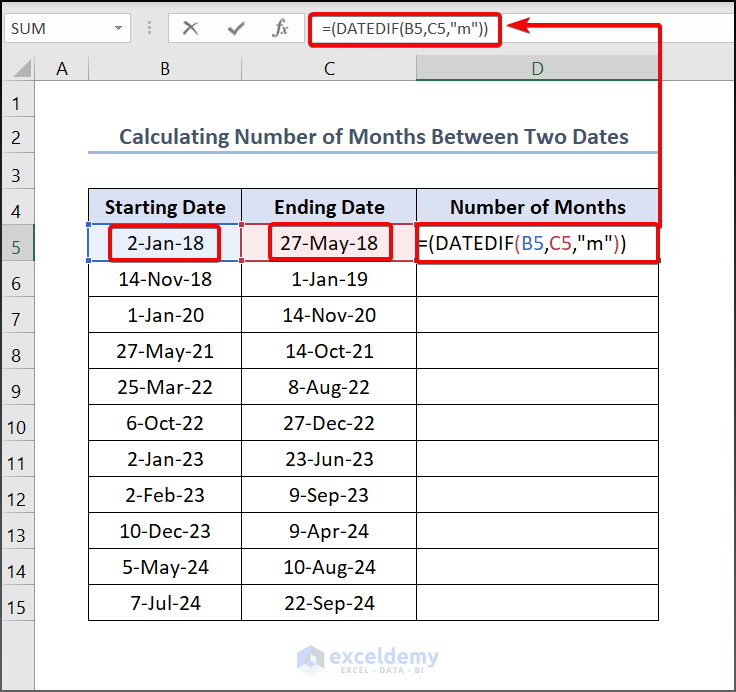
Task: Select column B header
Action: tap(165, 69)
